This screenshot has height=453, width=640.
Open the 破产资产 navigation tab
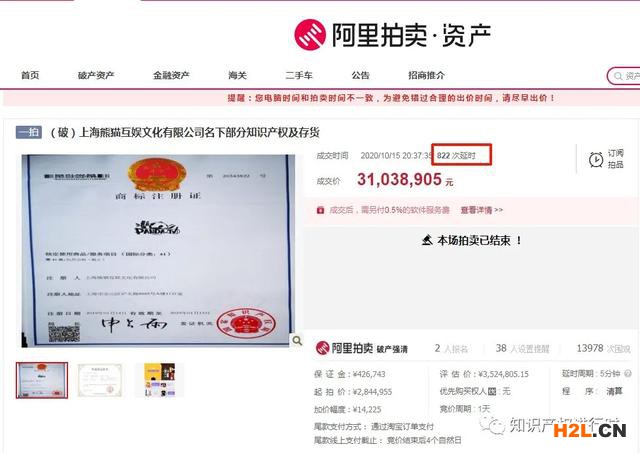coord(96,75)
